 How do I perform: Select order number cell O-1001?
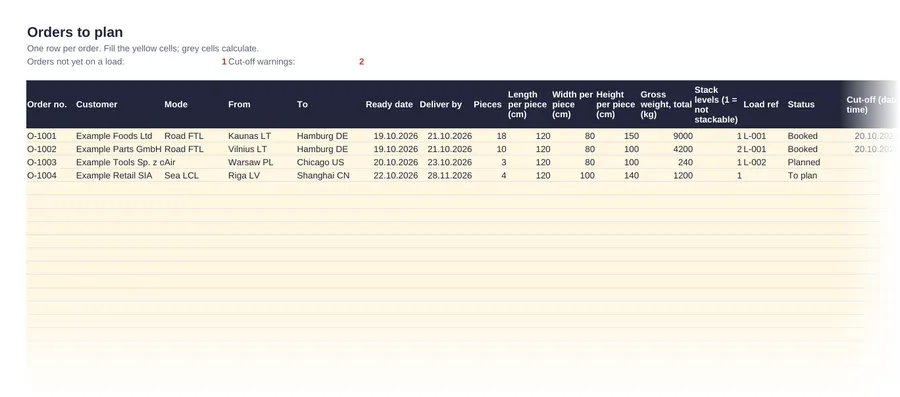pos(42,136)
